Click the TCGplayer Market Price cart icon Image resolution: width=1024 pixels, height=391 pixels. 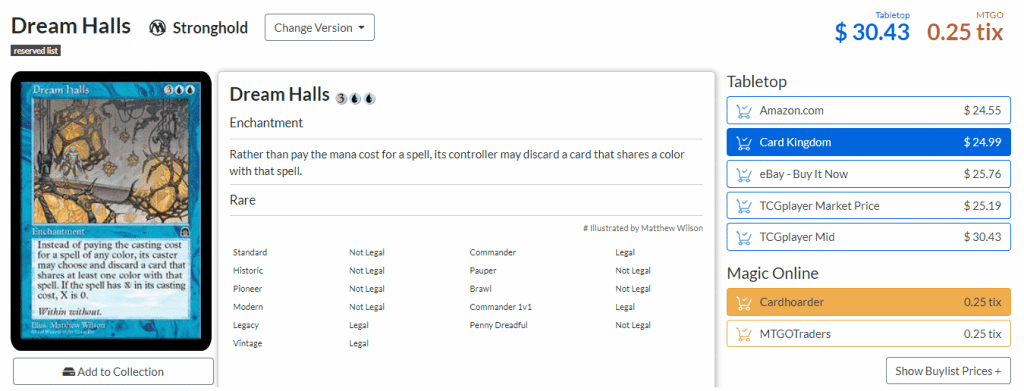pos(743,206)
